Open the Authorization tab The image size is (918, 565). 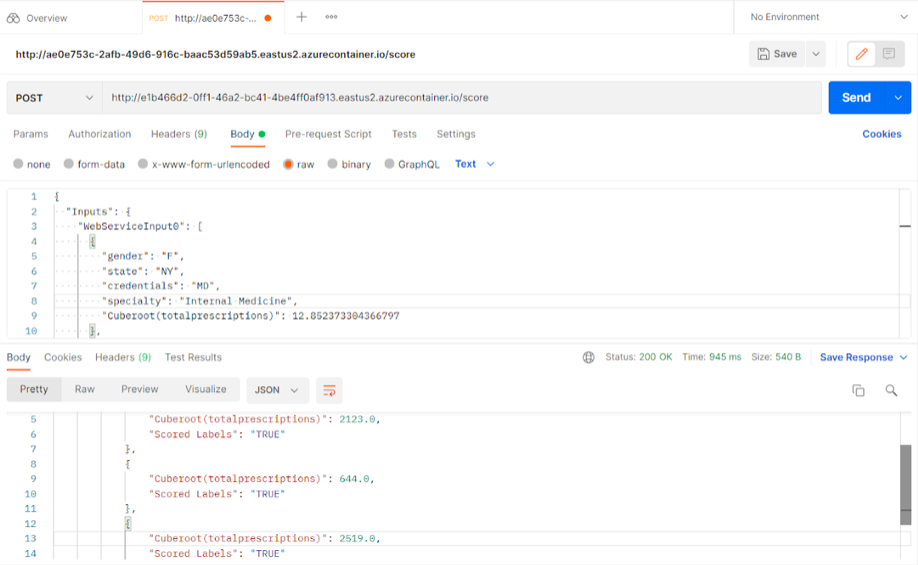point(100,134)
